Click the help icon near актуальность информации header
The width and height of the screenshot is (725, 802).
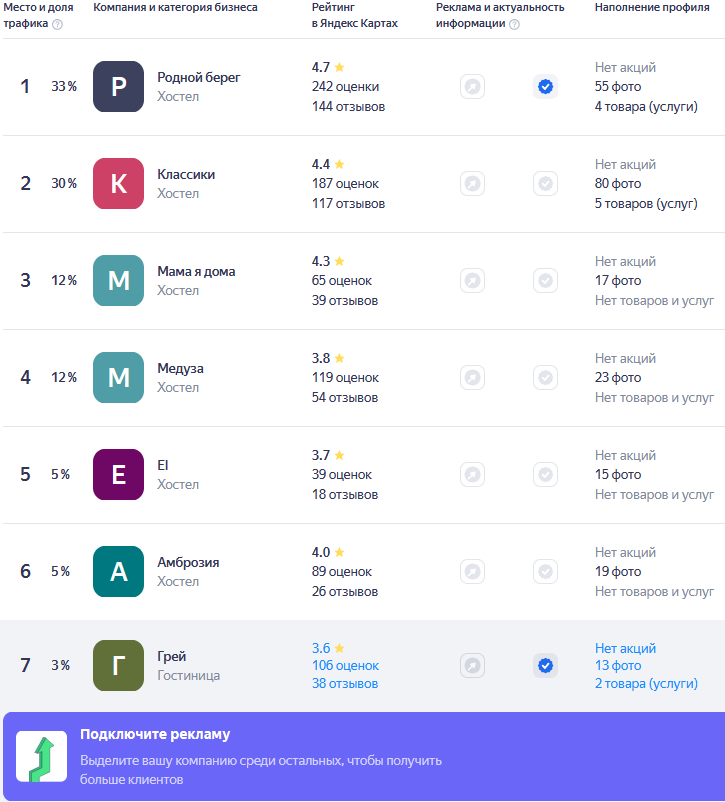pos(515,25)
